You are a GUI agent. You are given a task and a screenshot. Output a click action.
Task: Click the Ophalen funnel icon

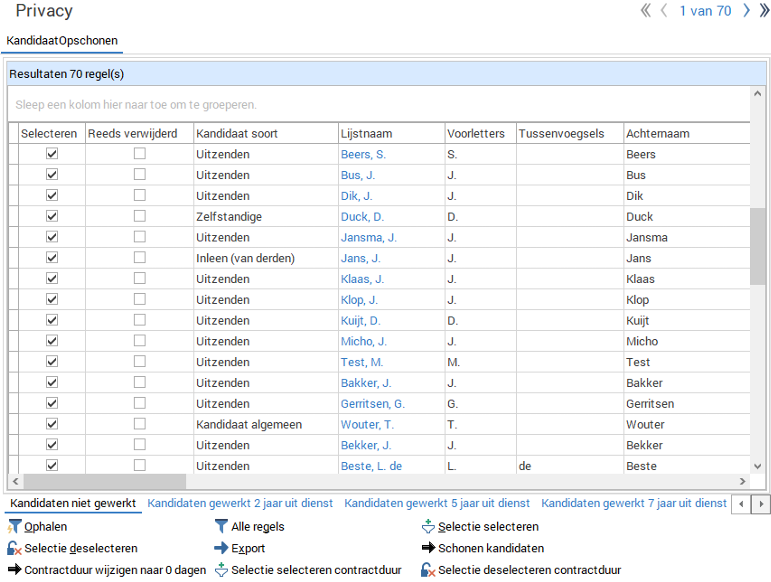[14, 527]
